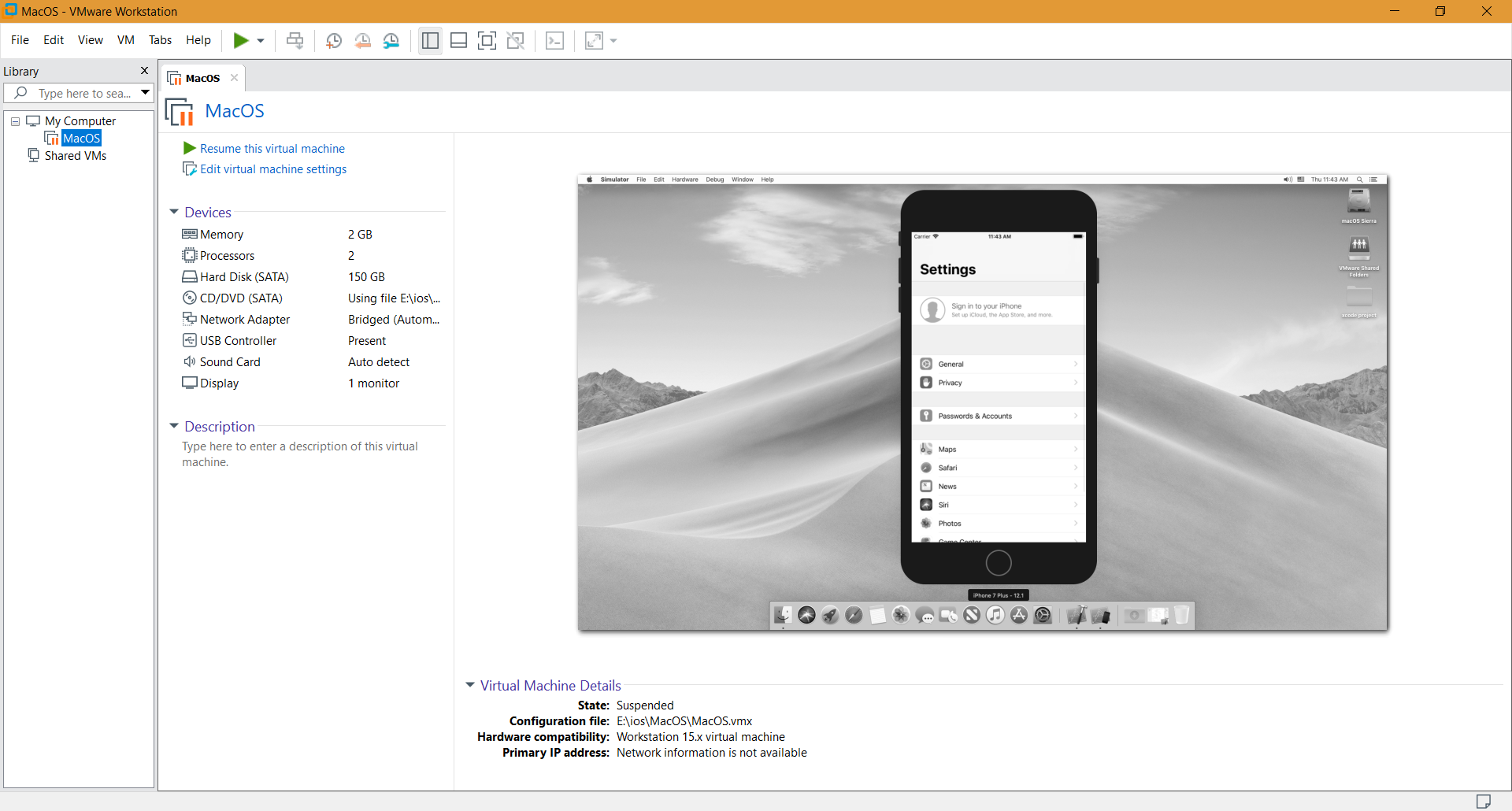
Task: Click the Send Ctrl+Alt+Del toolbar icon
Action: (x=295, y=41)
